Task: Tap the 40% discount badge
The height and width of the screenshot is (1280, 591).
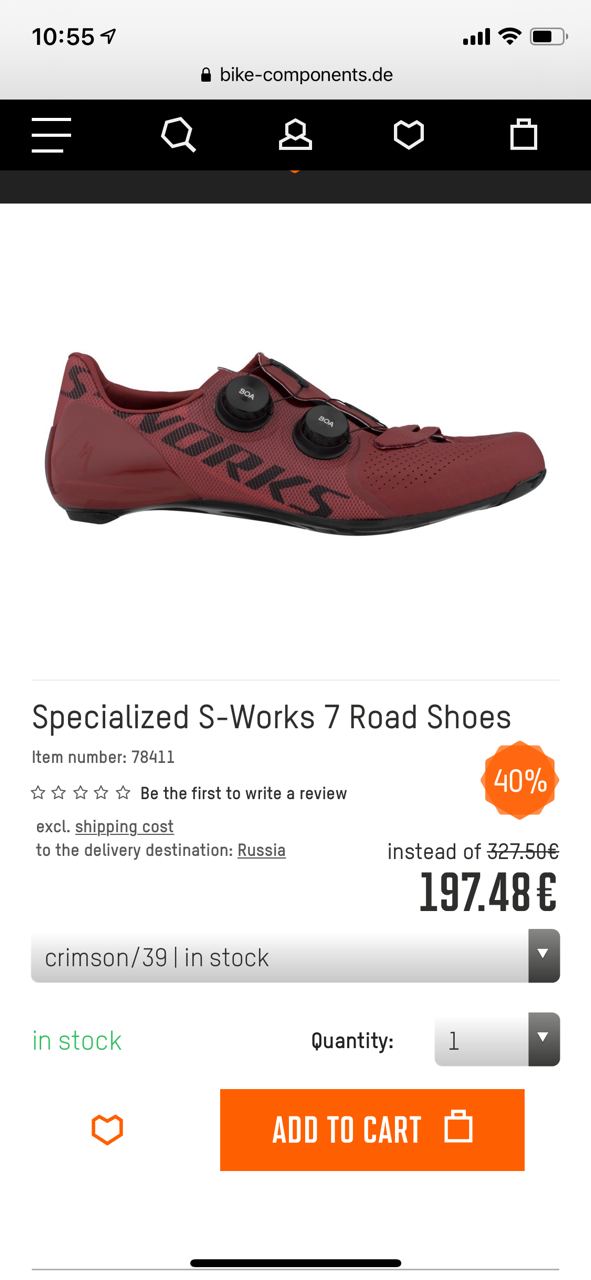Action: (520, 780)
